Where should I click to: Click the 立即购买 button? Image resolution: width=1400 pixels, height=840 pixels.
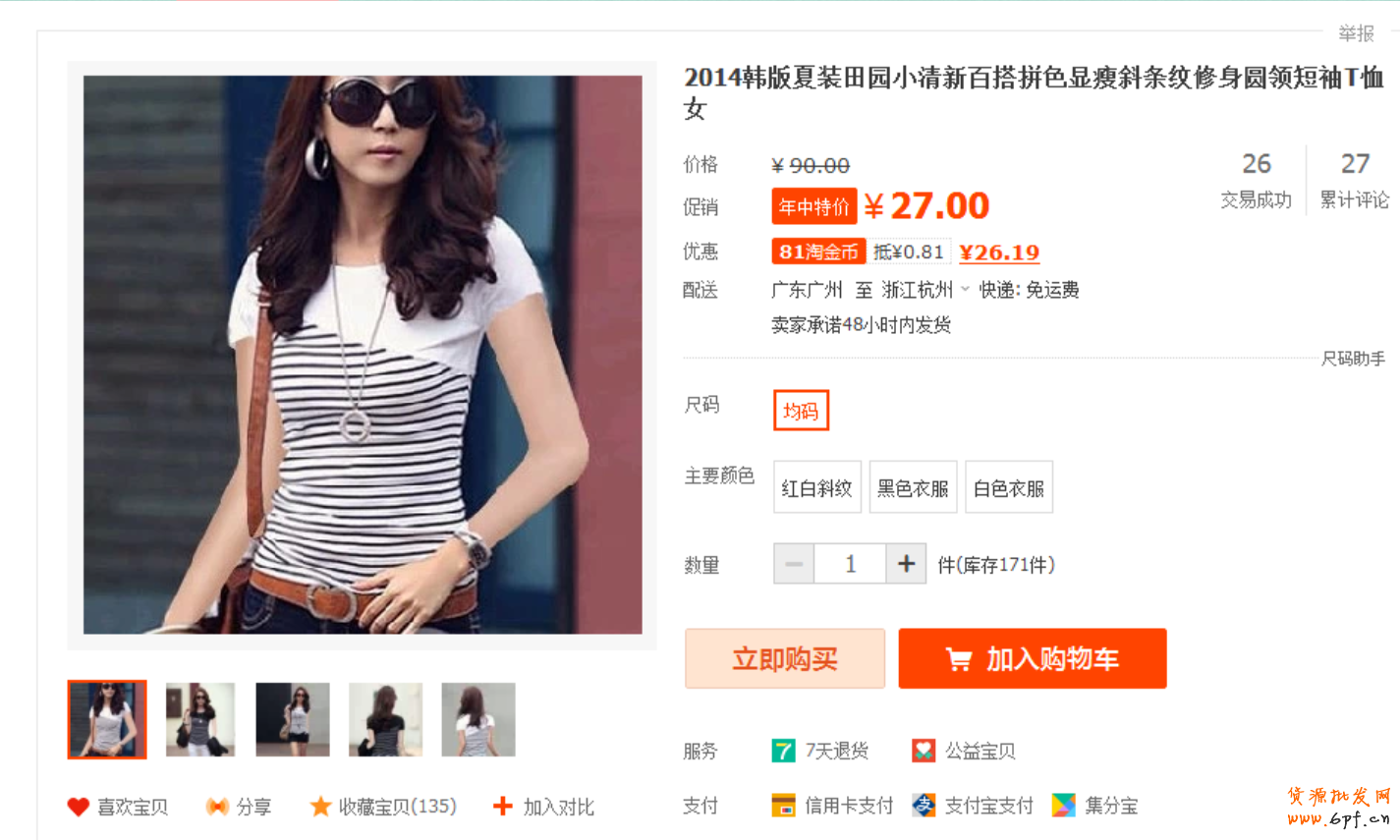(x=785, y=658)
